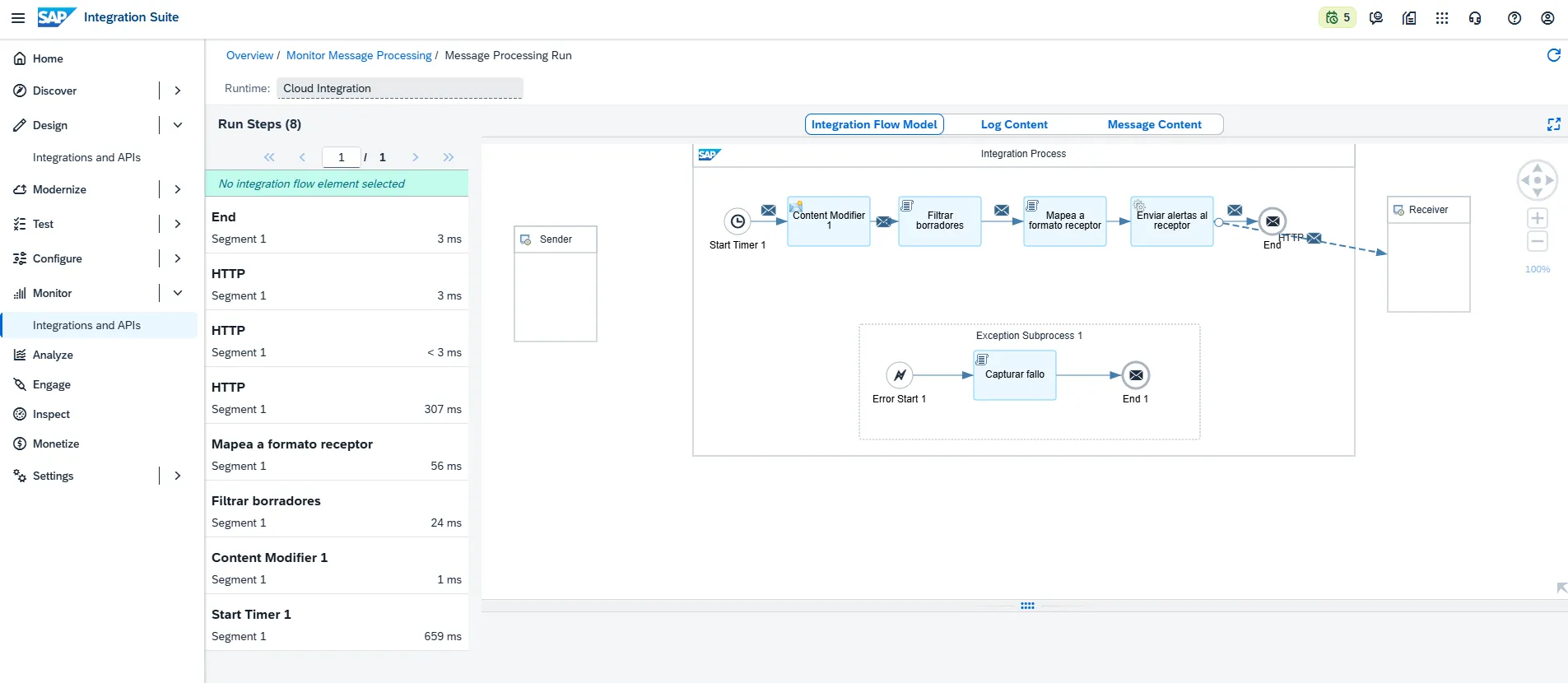
Task: Switch to the Message Content tab
Action: [x=1154, y=124]
